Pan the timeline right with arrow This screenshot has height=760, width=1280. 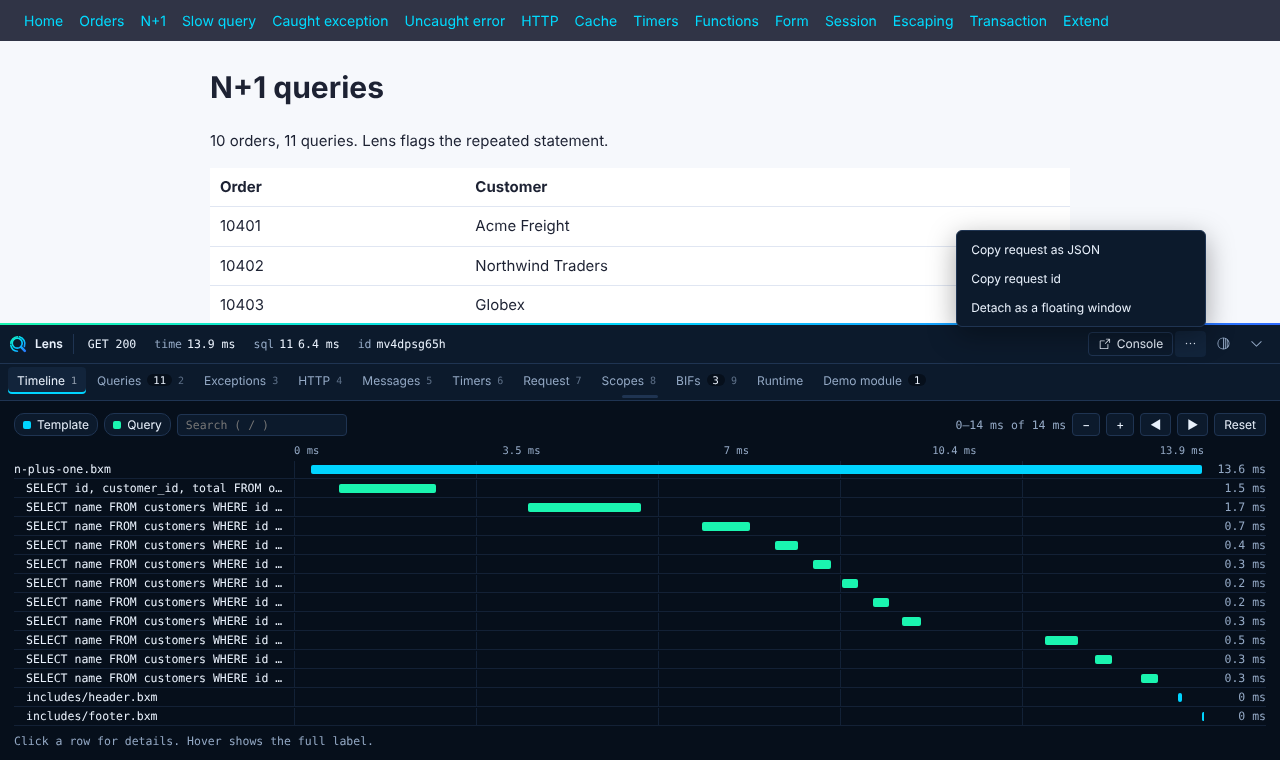coord(1192,425)
